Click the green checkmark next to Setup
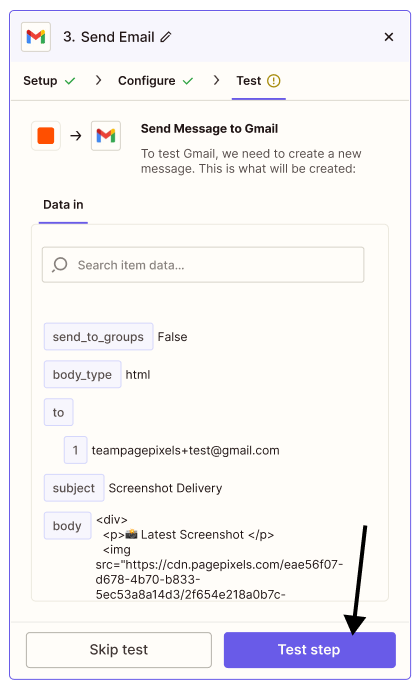Viewport: 420px width, 690px height. (x=70, y=81)
